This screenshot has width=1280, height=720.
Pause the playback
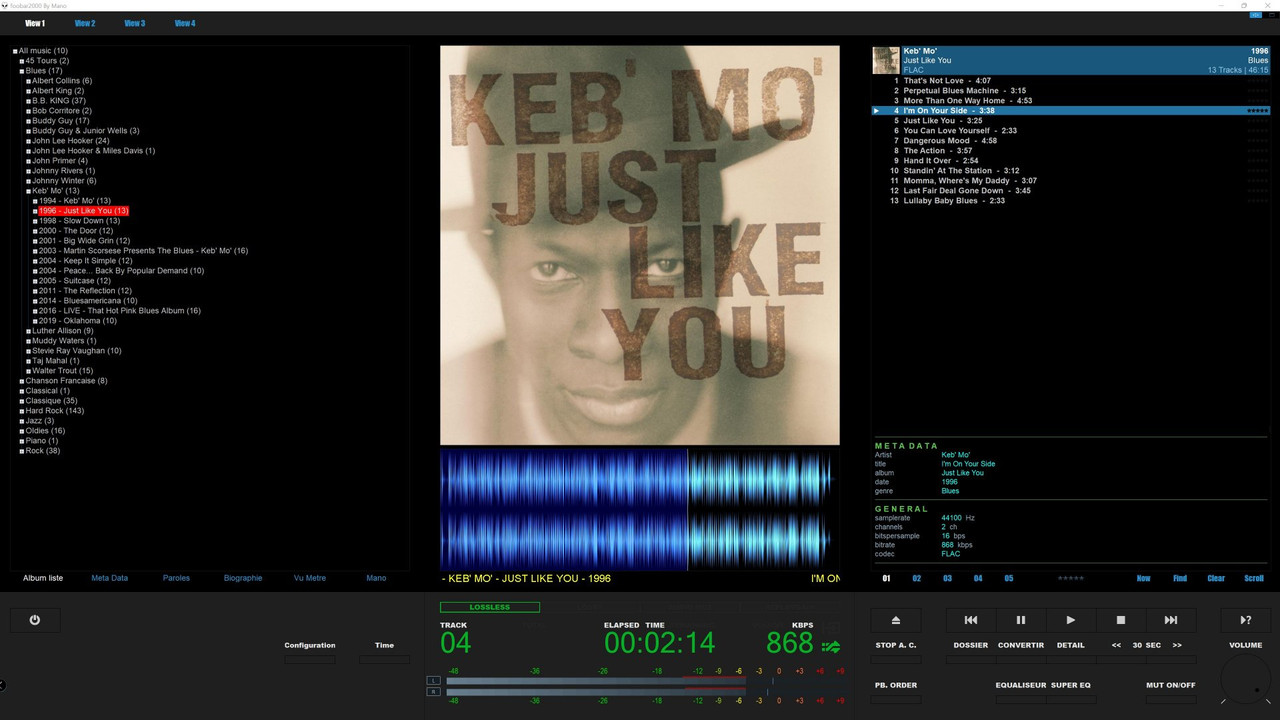point(1021,620)
